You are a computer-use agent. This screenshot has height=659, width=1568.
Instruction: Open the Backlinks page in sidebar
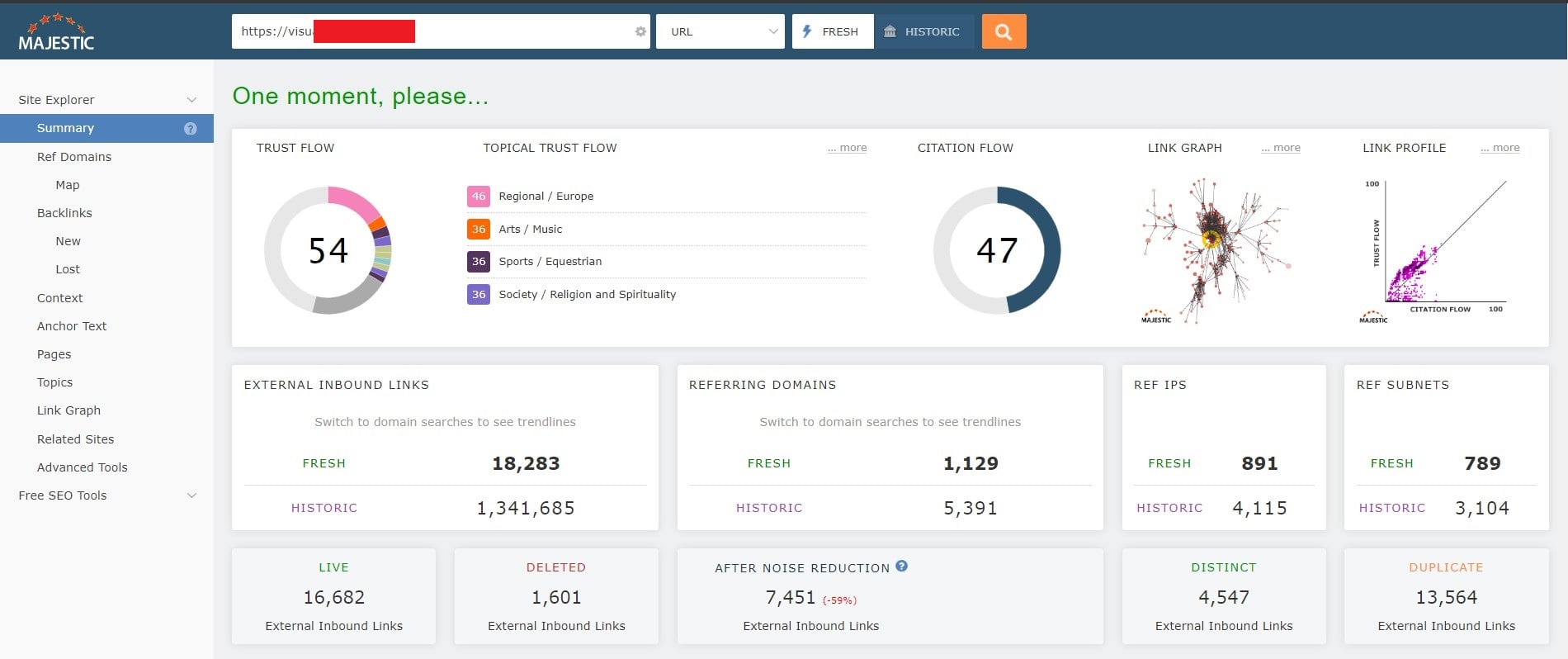pos(64,213)
